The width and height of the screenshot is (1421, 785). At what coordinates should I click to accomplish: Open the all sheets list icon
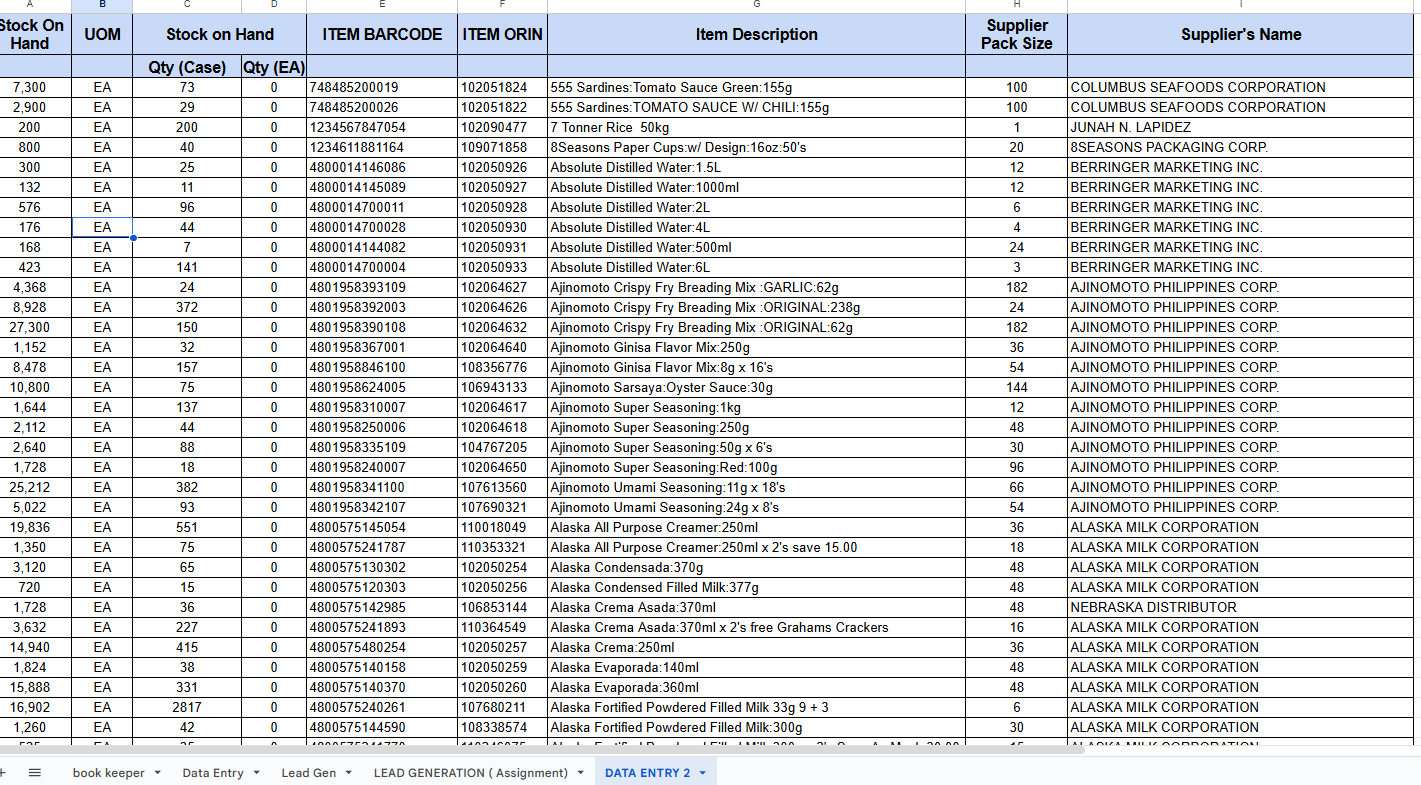[35, 773]
